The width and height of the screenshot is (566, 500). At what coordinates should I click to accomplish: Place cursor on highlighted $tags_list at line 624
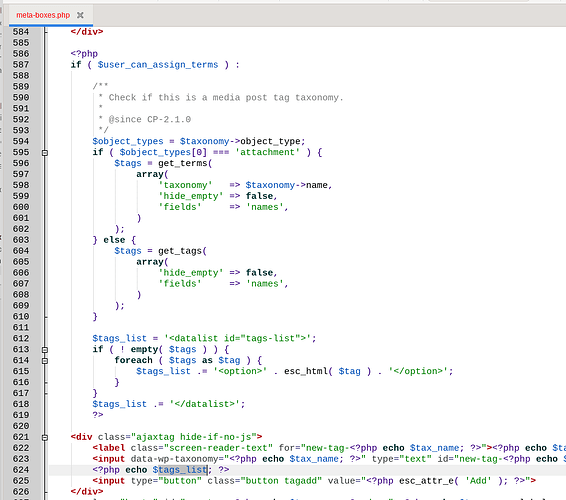tap(180, 470)
